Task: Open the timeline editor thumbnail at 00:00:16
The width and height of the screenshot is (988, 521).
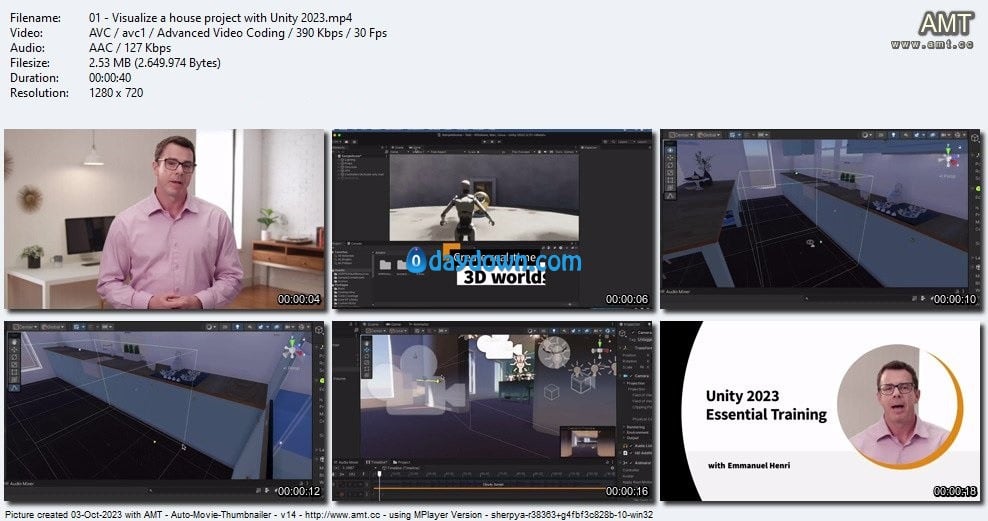Action: coord(492,411)
